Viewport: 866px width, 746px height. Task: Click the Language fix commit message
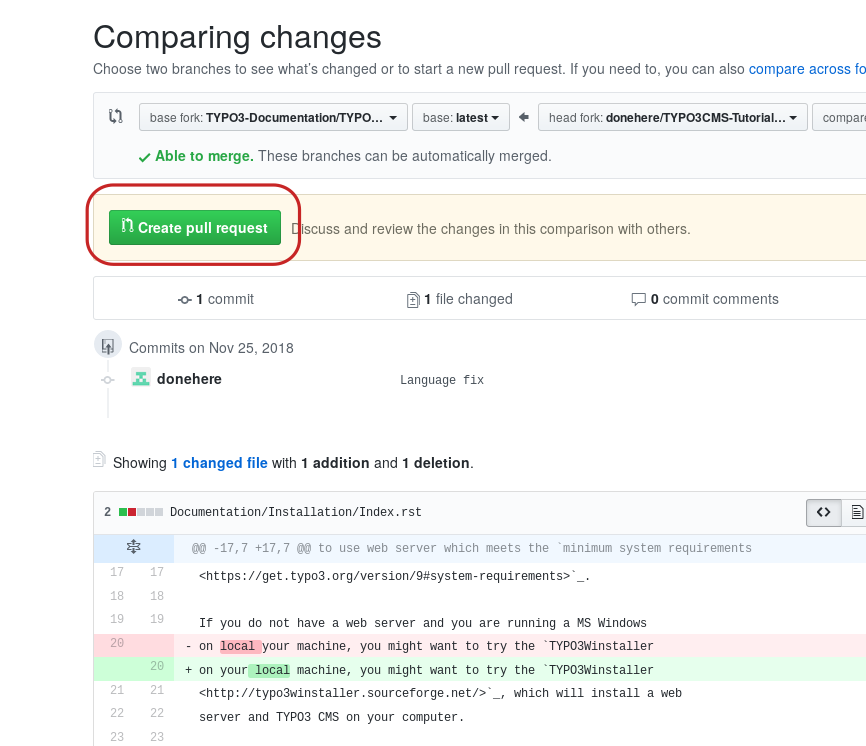point(441,380)
